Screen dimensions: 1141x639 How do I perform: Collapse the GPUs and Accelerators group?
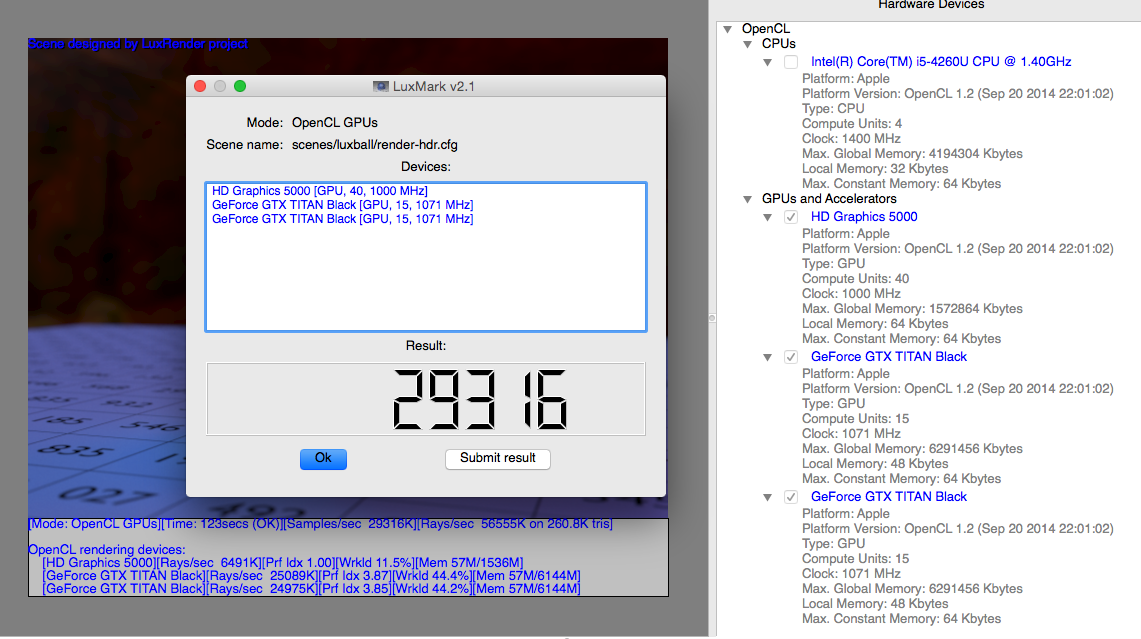pos(747,199)
